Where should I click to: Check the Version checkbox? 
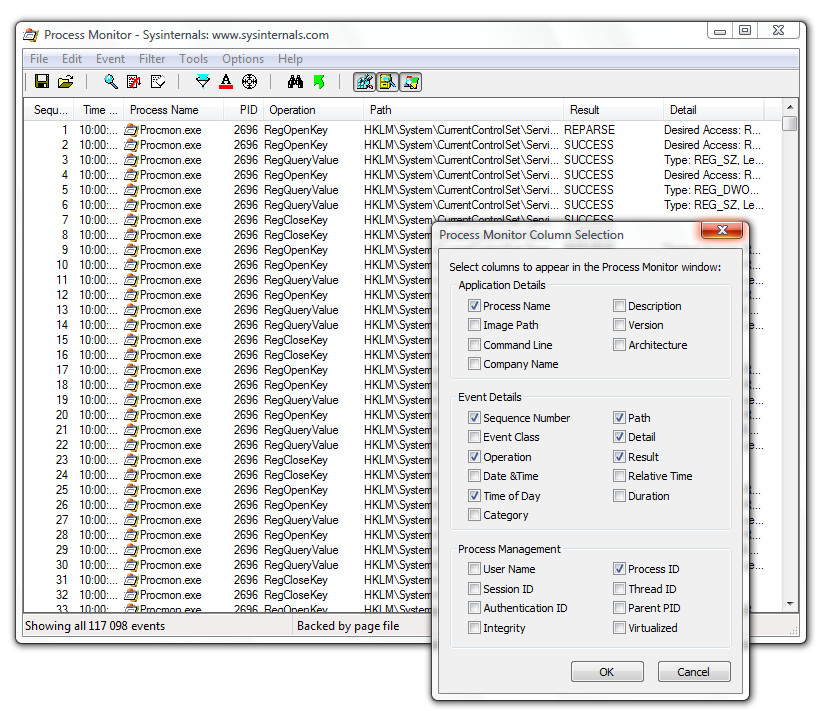click(619, 325)
